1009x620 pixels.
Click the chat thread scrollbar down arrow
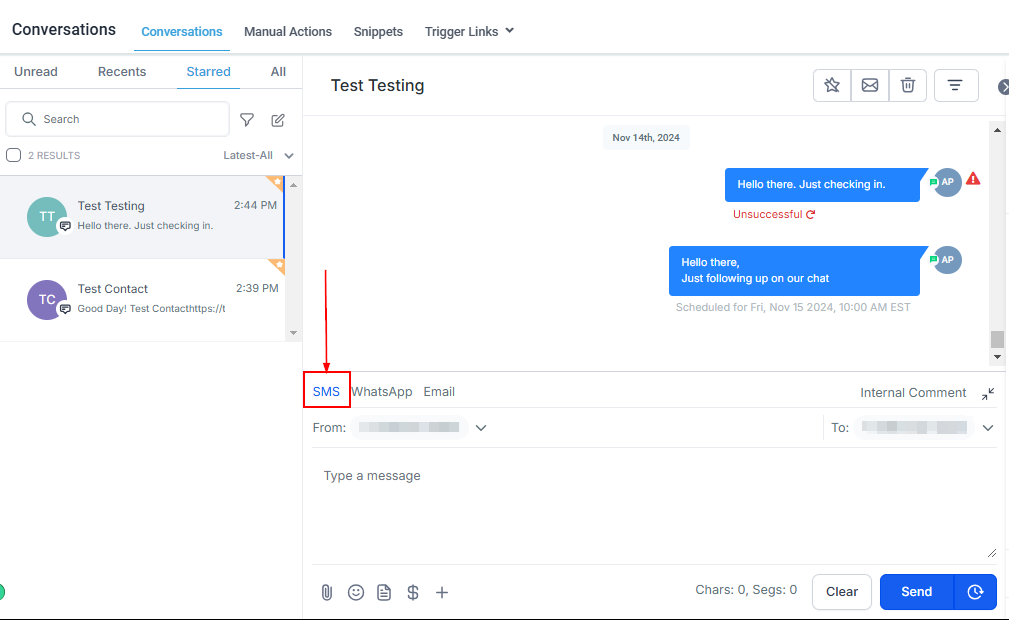click(x=997, y=357)
